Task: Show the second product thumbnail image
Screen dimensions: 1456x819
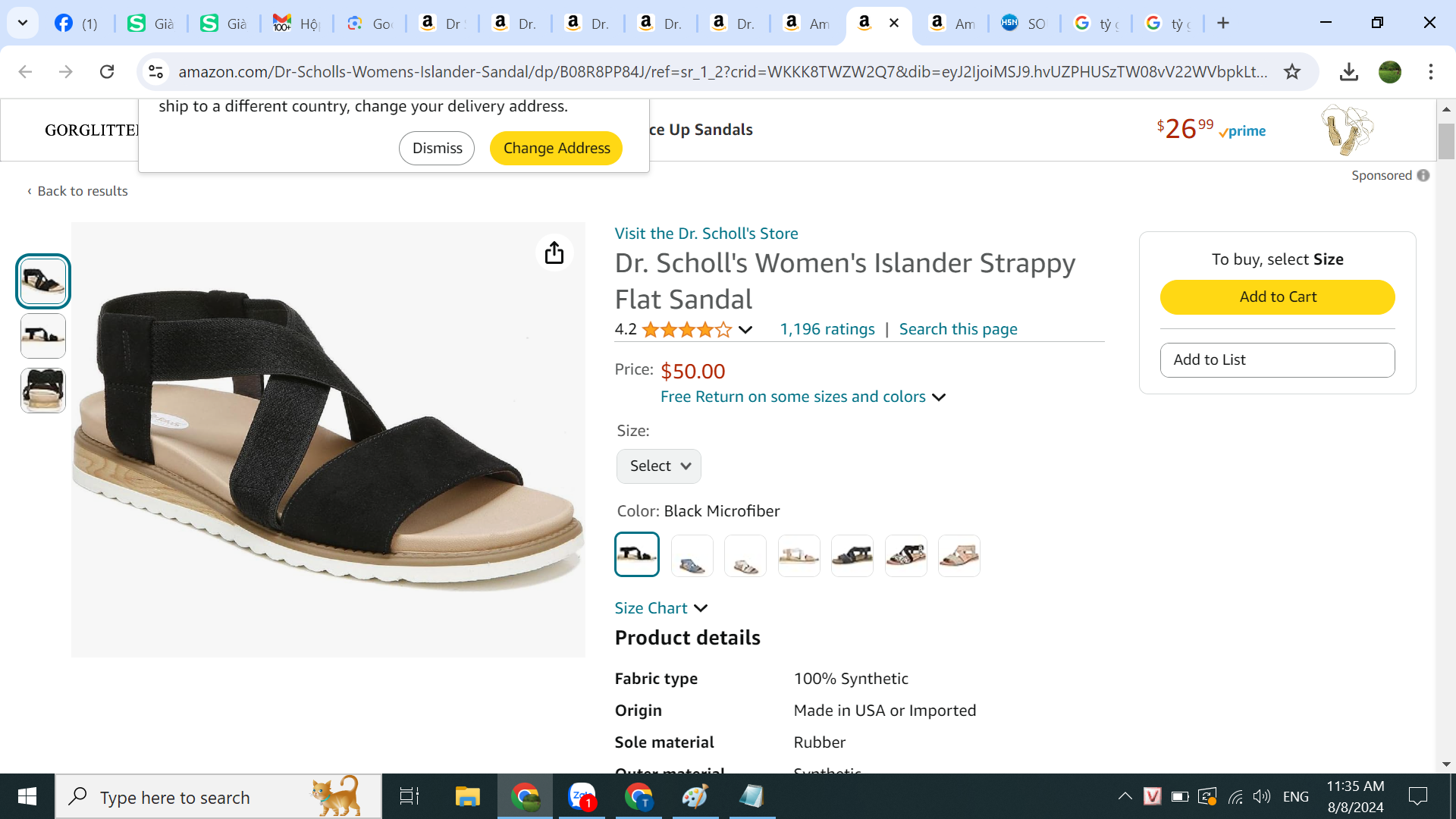Action: (43, 336)
